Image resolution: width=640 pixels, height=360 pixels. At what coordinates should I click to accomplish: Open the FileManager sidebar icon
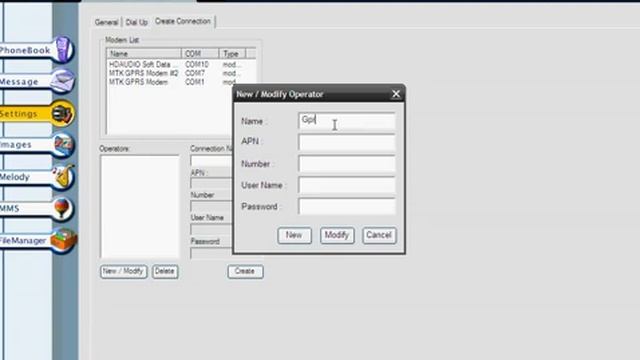[x=64, y=240]
